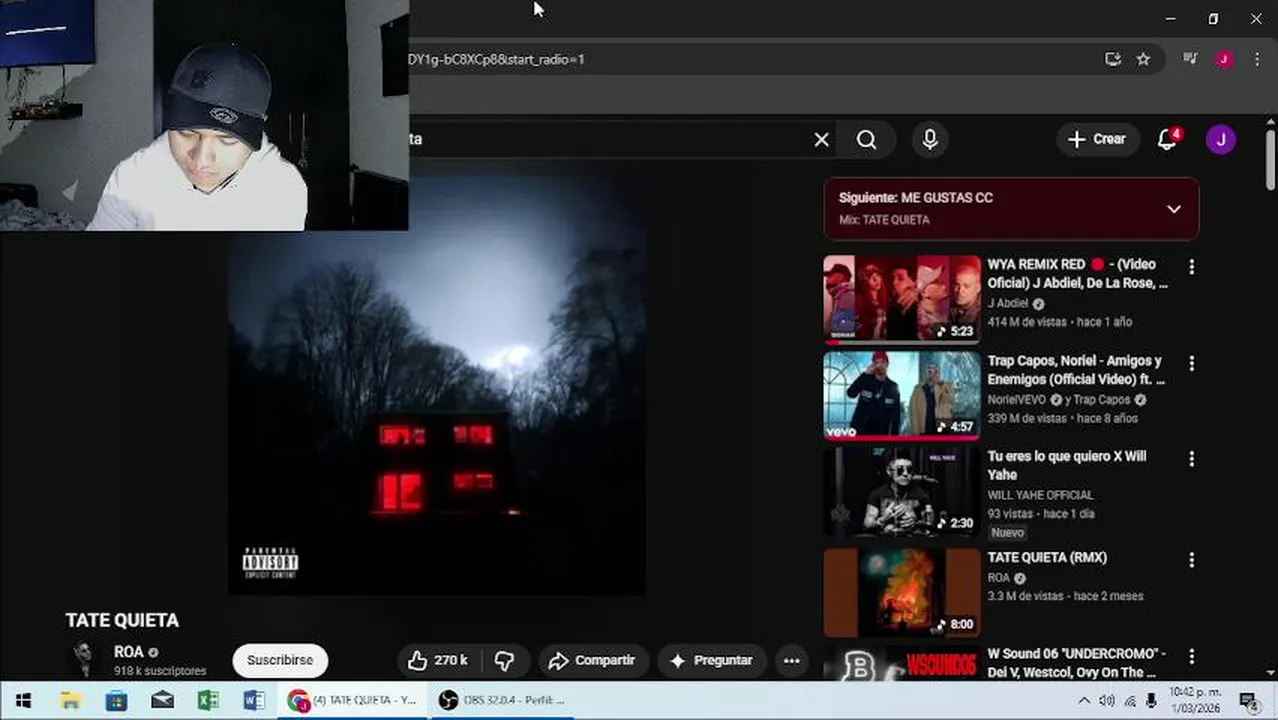This screenshot has width=1278, height=720.
Task: Open the Trap Capos, Noriel video title
Action: (1076, 370)
